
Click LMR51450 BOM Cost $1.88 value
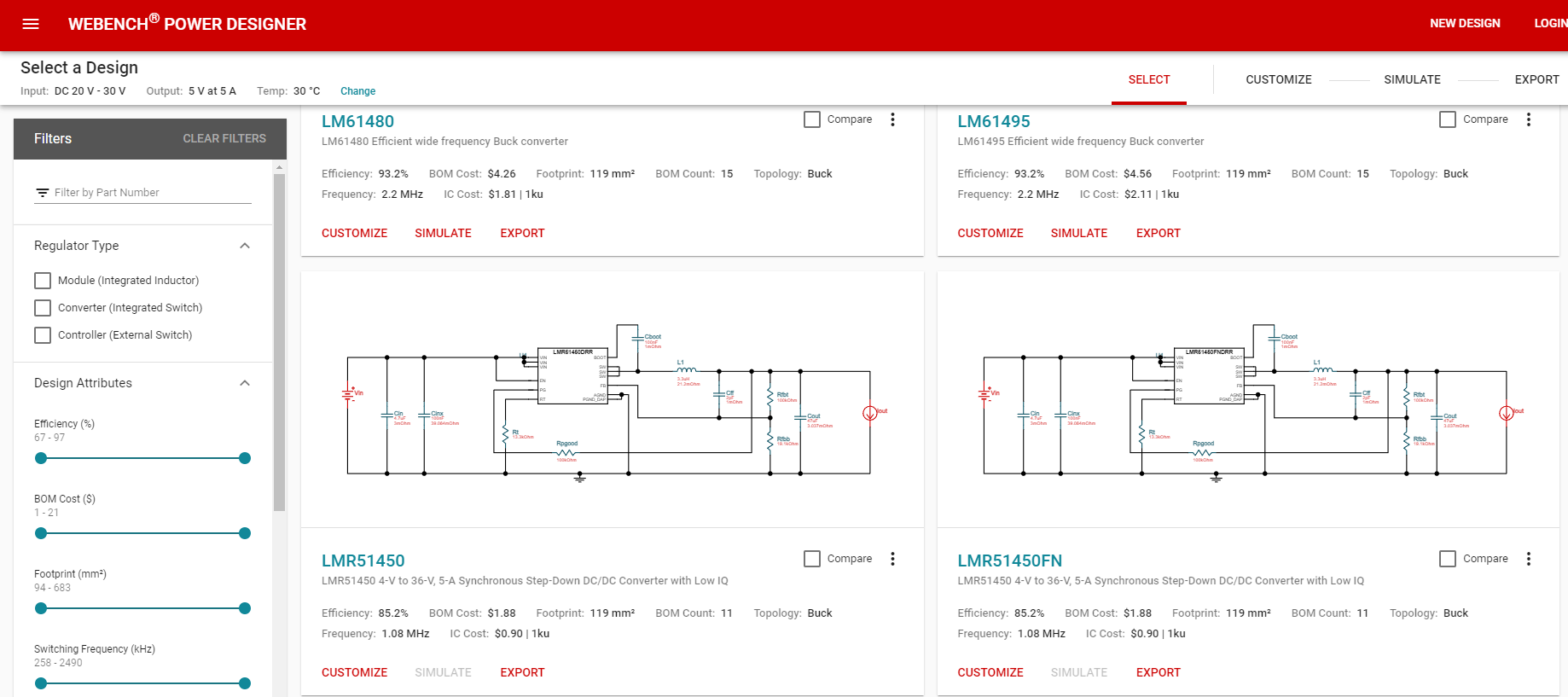coord(502,613)
